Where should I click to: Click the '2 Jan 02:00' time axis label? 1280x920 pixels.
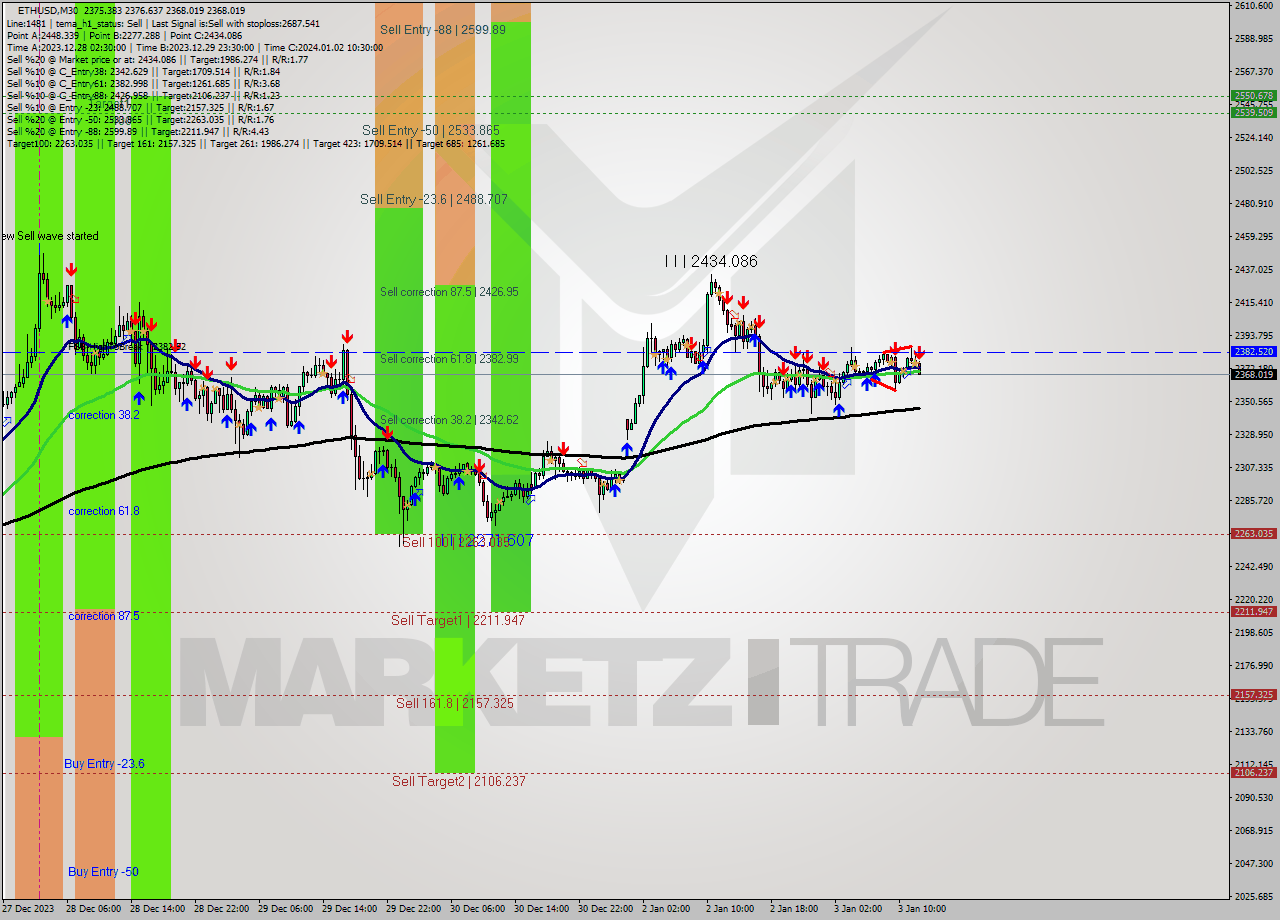click(666, 909)
